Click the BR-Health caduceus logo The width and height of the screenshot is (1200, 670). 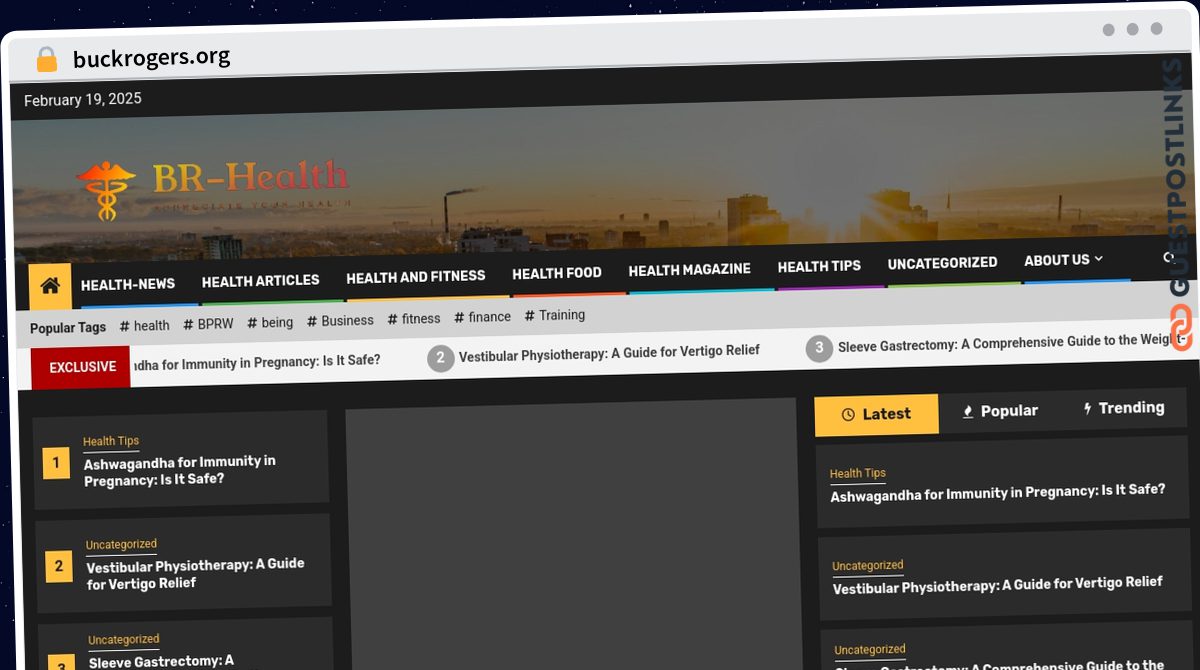click(107, 191)
